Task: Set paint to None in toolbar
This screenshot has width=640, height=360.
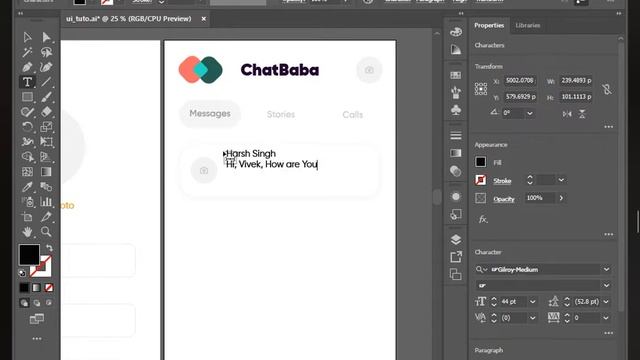Action: (x=49, y=288)
